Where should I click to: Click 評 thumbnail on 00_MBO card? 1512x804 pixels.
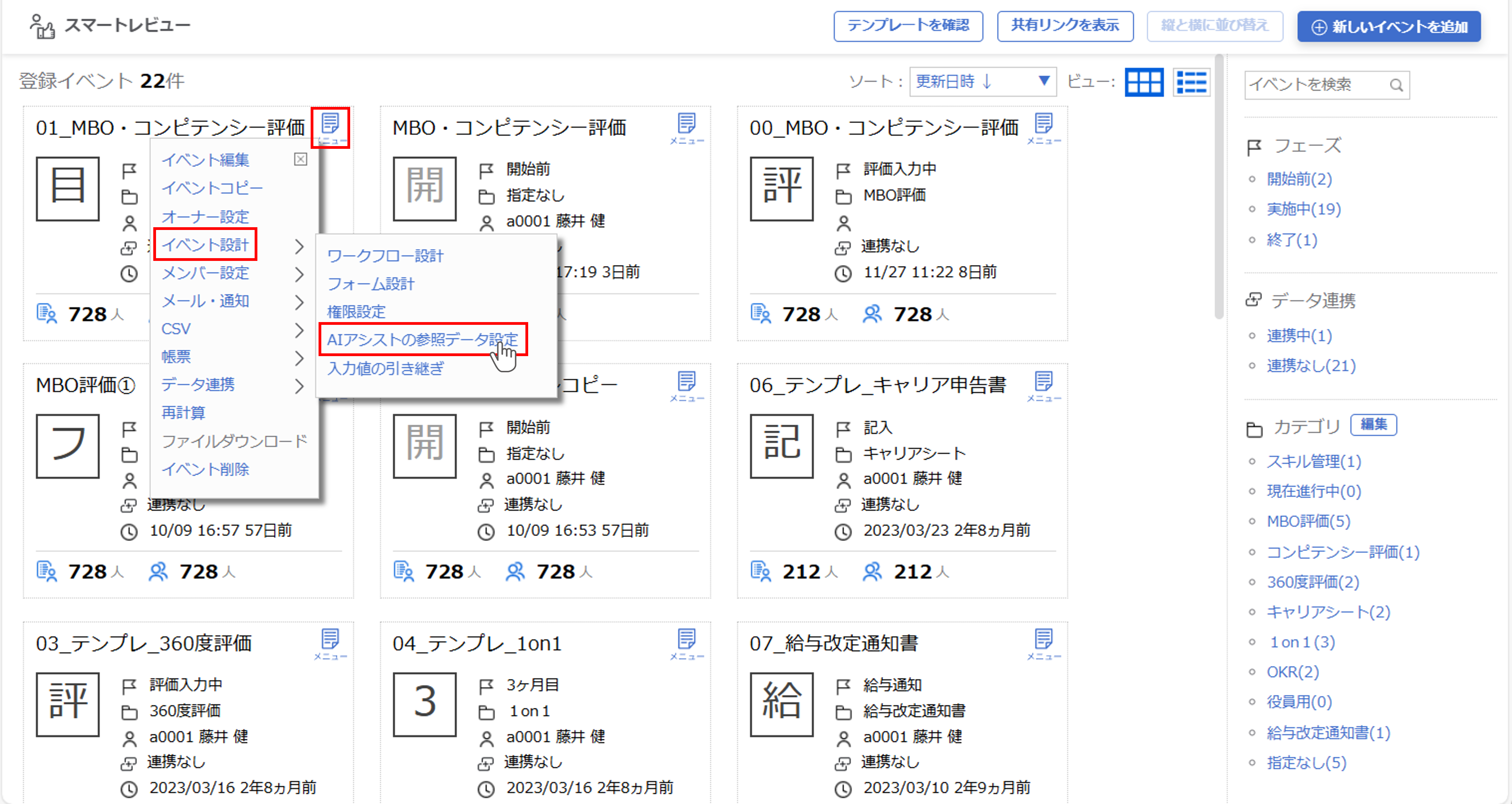point(781,188)
